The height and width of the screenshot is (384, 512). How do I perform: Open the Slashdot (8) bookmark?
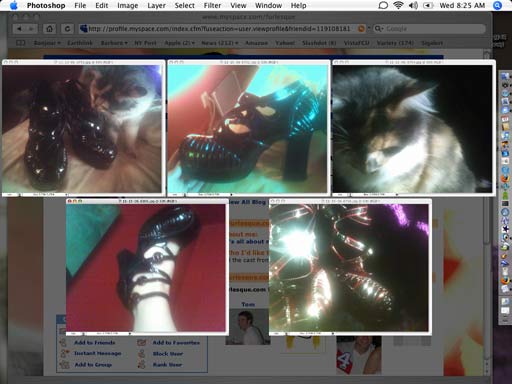point(319,43)
